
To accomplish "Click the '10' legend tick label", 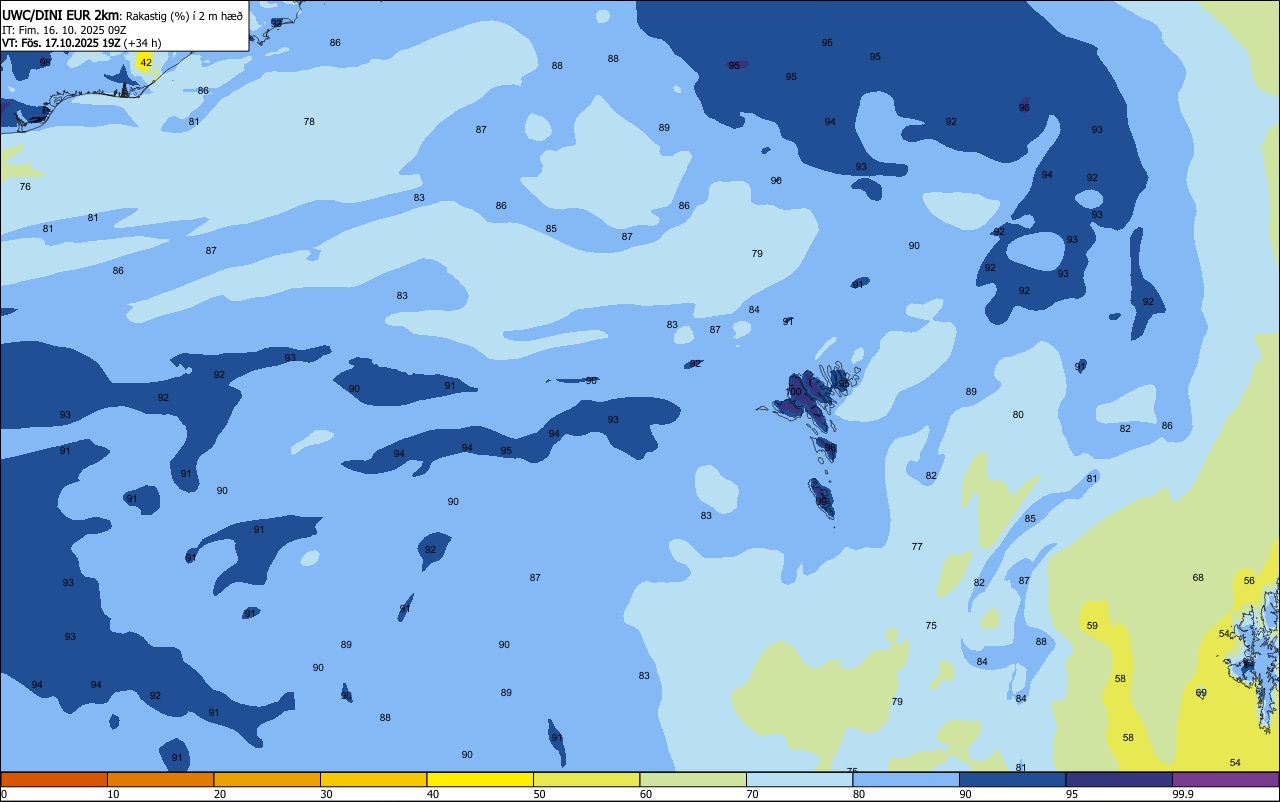I will pos(113,794).
